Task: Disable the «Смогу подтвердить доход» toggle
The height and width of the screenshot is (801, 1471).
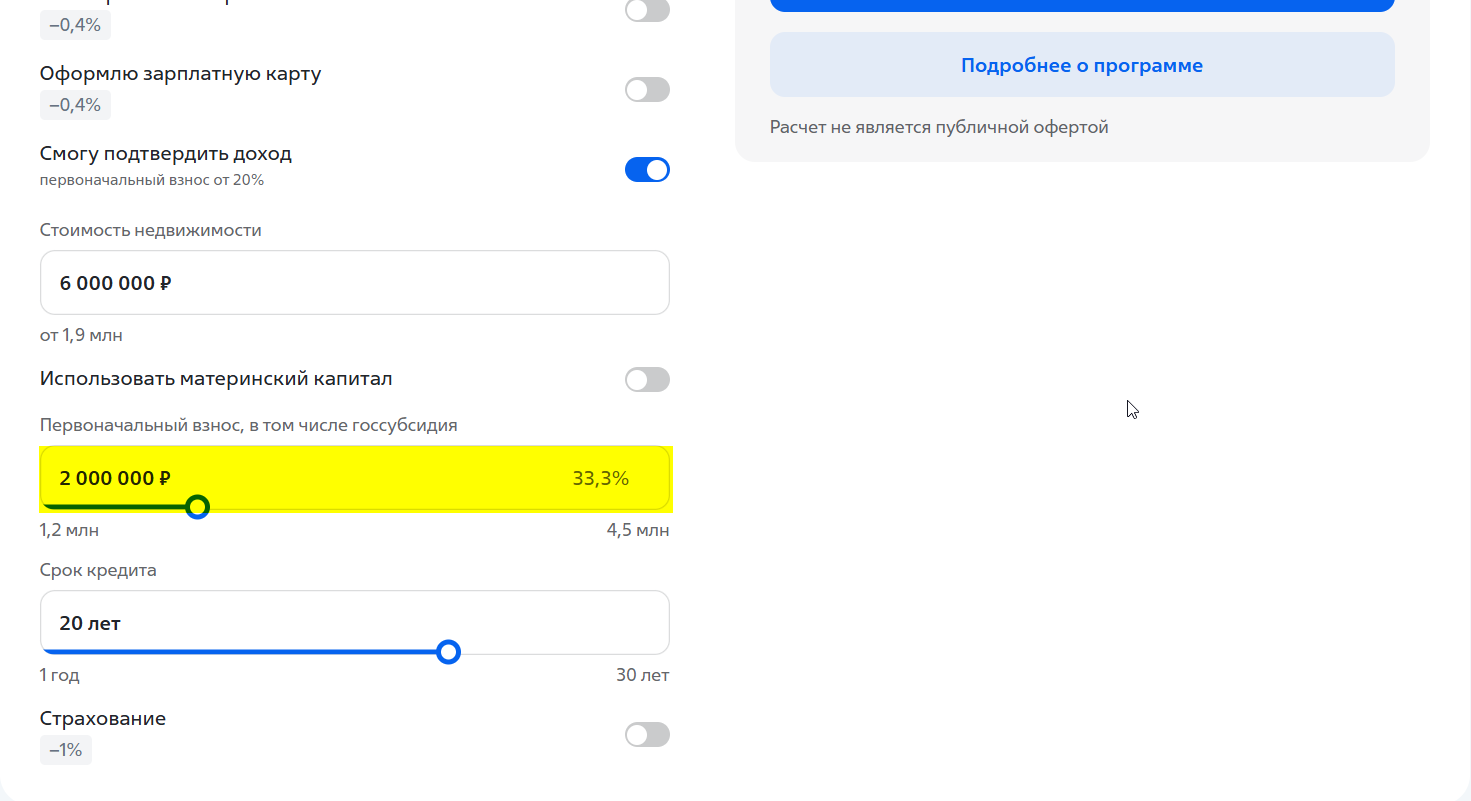Action: point(647,169)
